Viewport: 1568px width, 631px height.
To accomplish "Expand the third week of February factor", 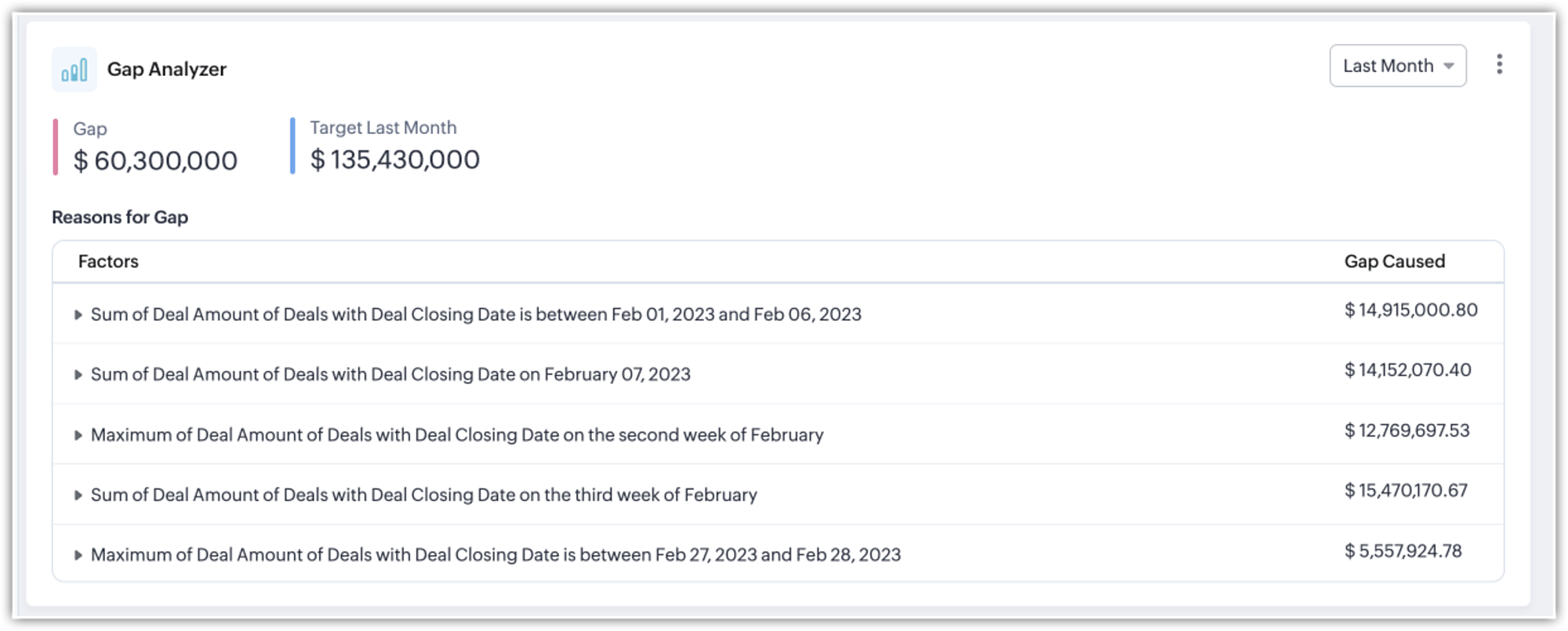I will (78, 495).
